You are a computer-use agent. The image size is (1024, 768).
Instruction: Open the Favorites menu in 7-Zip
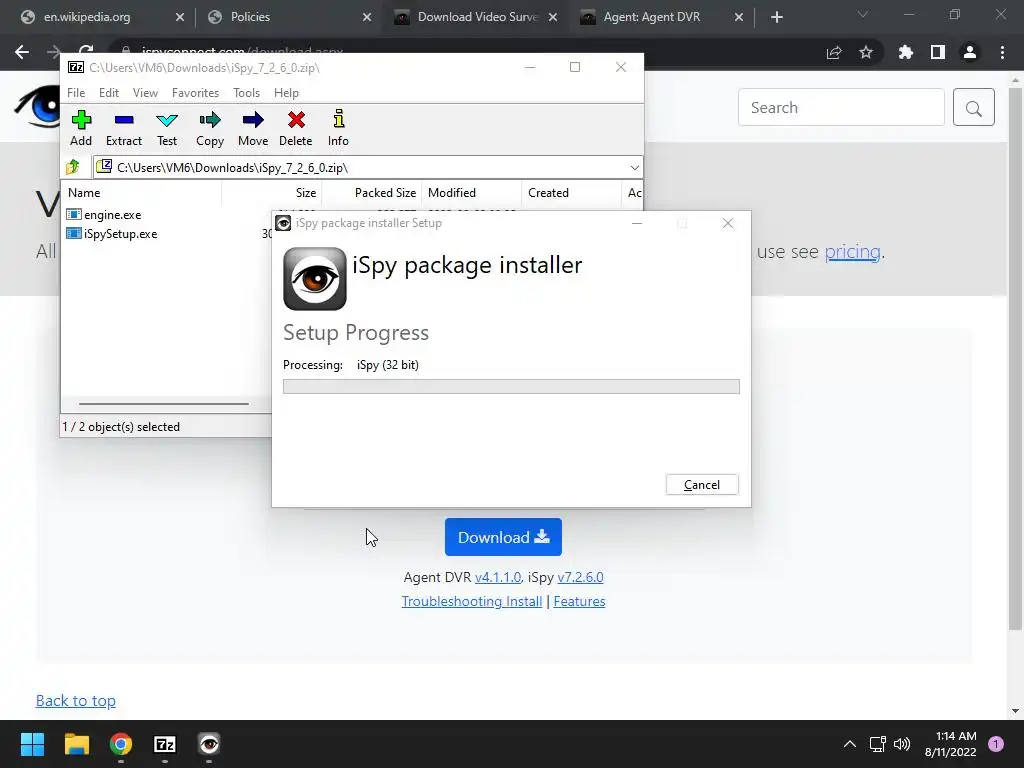click(x=195, y=93)
